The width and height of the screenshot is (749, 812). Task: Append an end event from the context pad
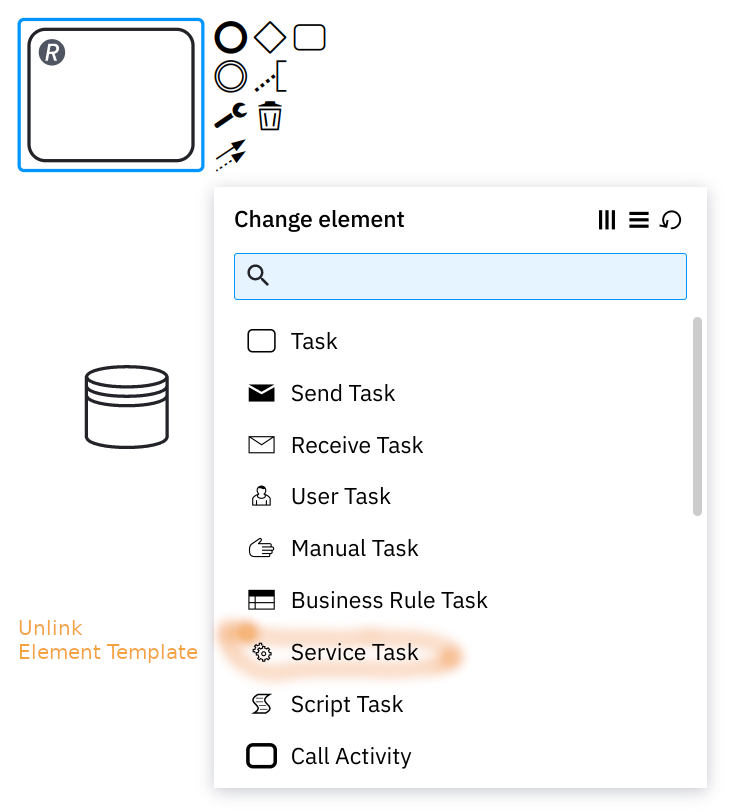231,37
